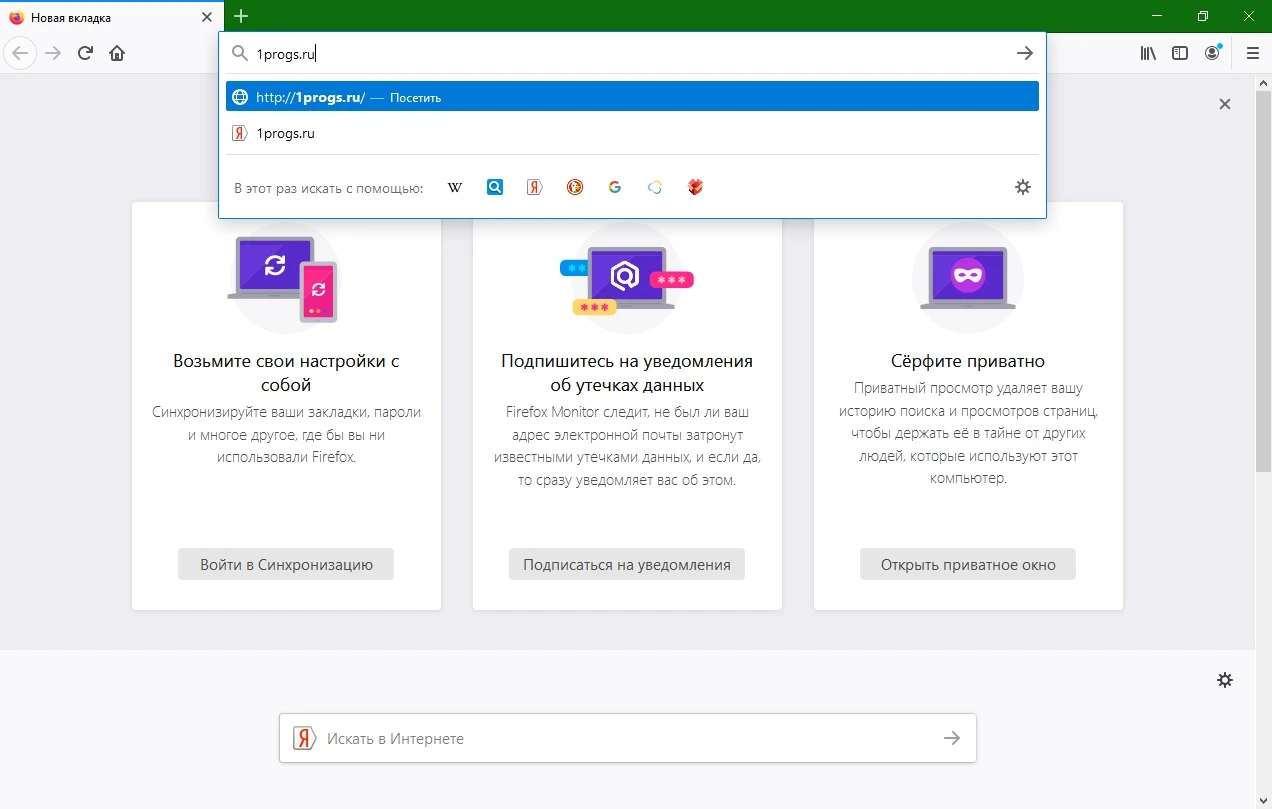Open a new tab with plus button
1272x809 pixels.
241,16
